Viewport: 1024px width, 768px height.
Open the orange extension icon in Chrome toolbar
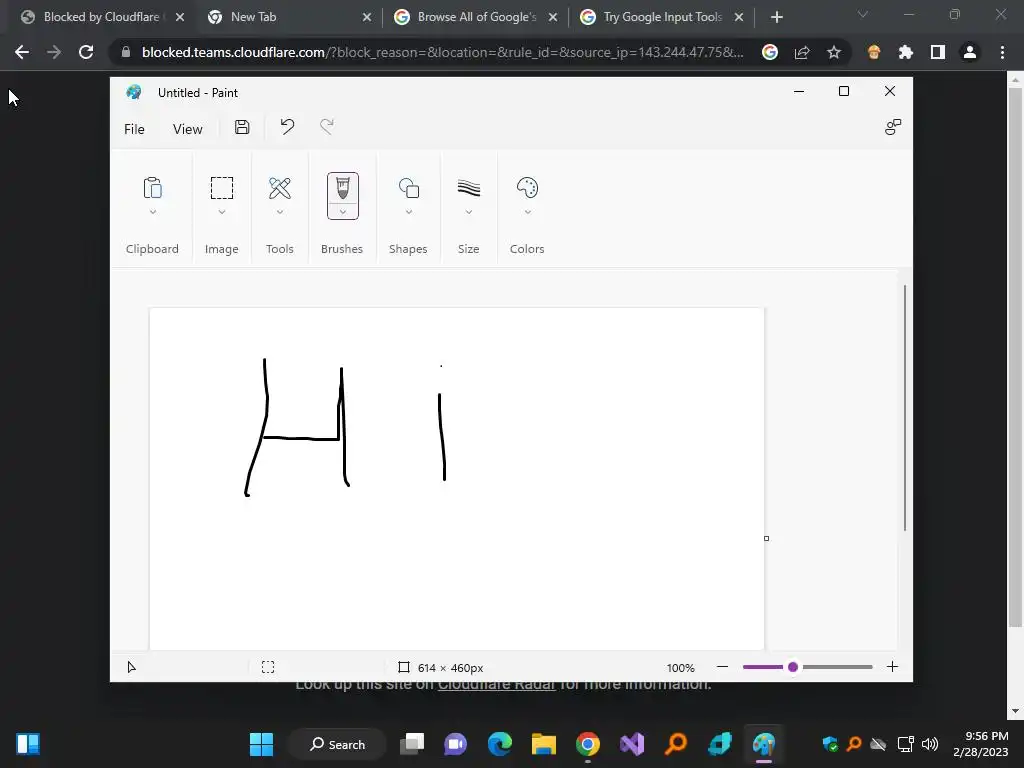pos(874,52)
